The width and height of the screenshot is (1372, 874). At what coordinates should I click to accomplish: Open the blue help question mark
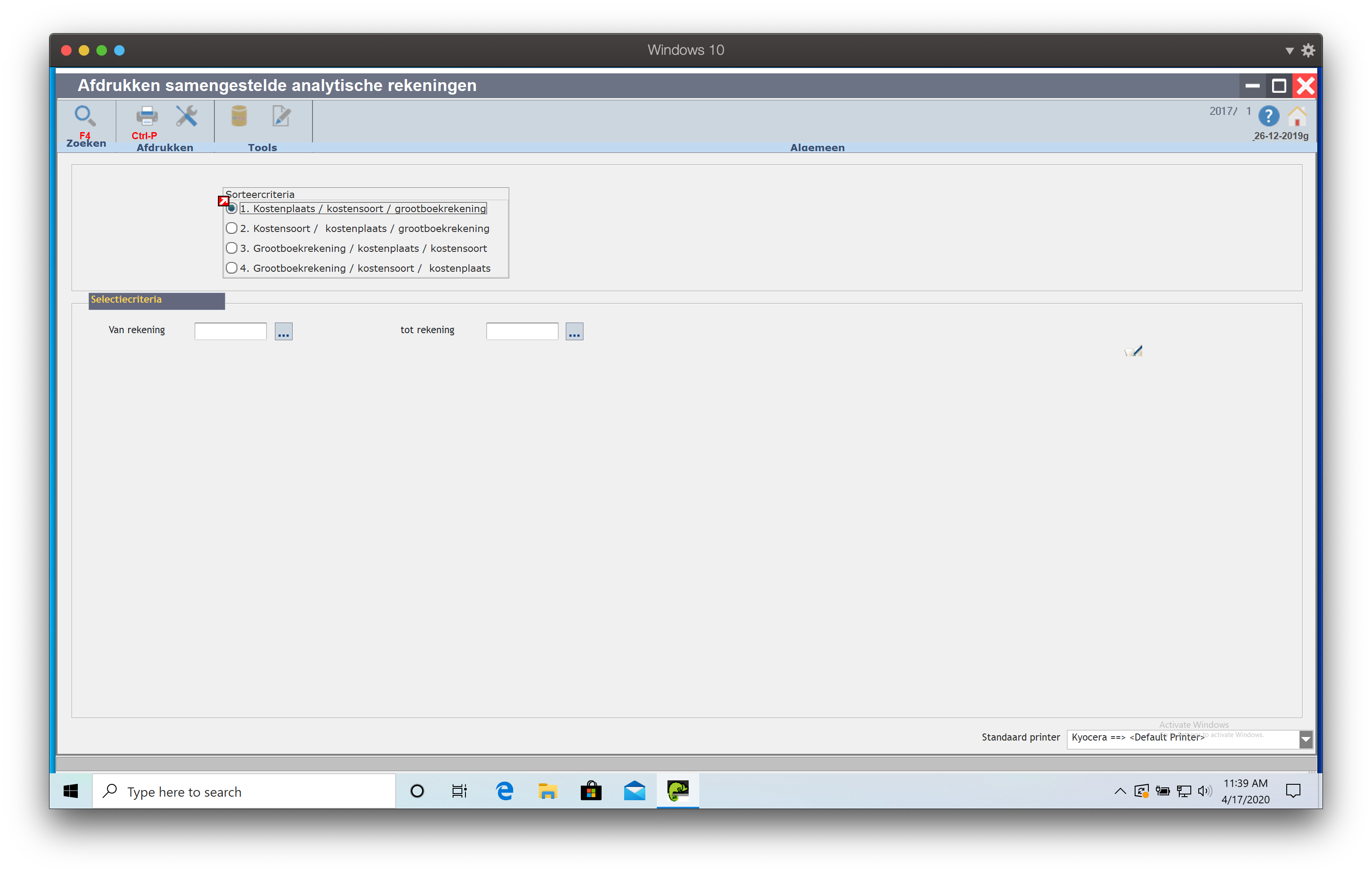coord(1268,116)
